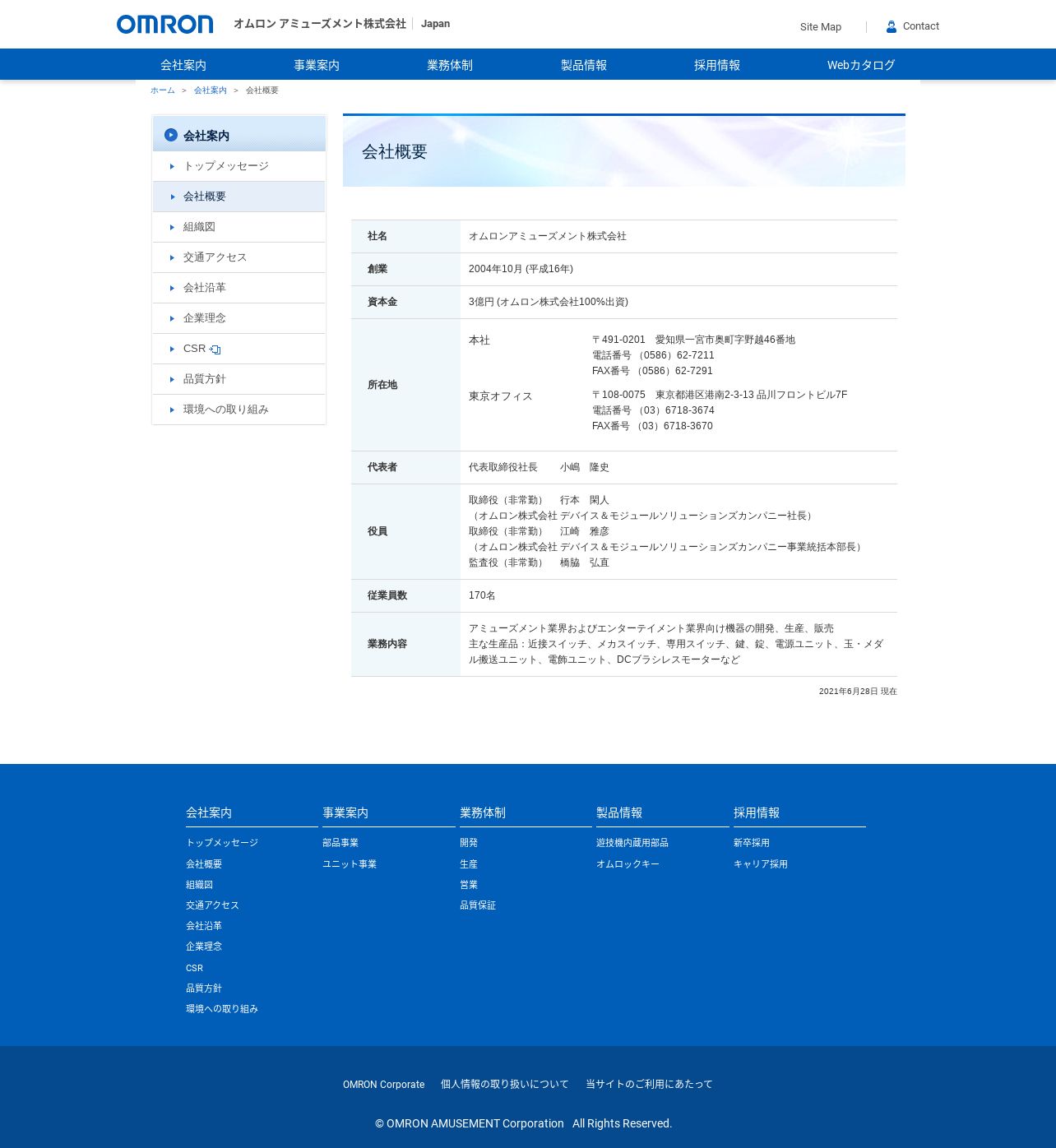This screenshot has height=1148, width=1056.
Task: Open footer link オムロックキー
Action: click(628, 864)
